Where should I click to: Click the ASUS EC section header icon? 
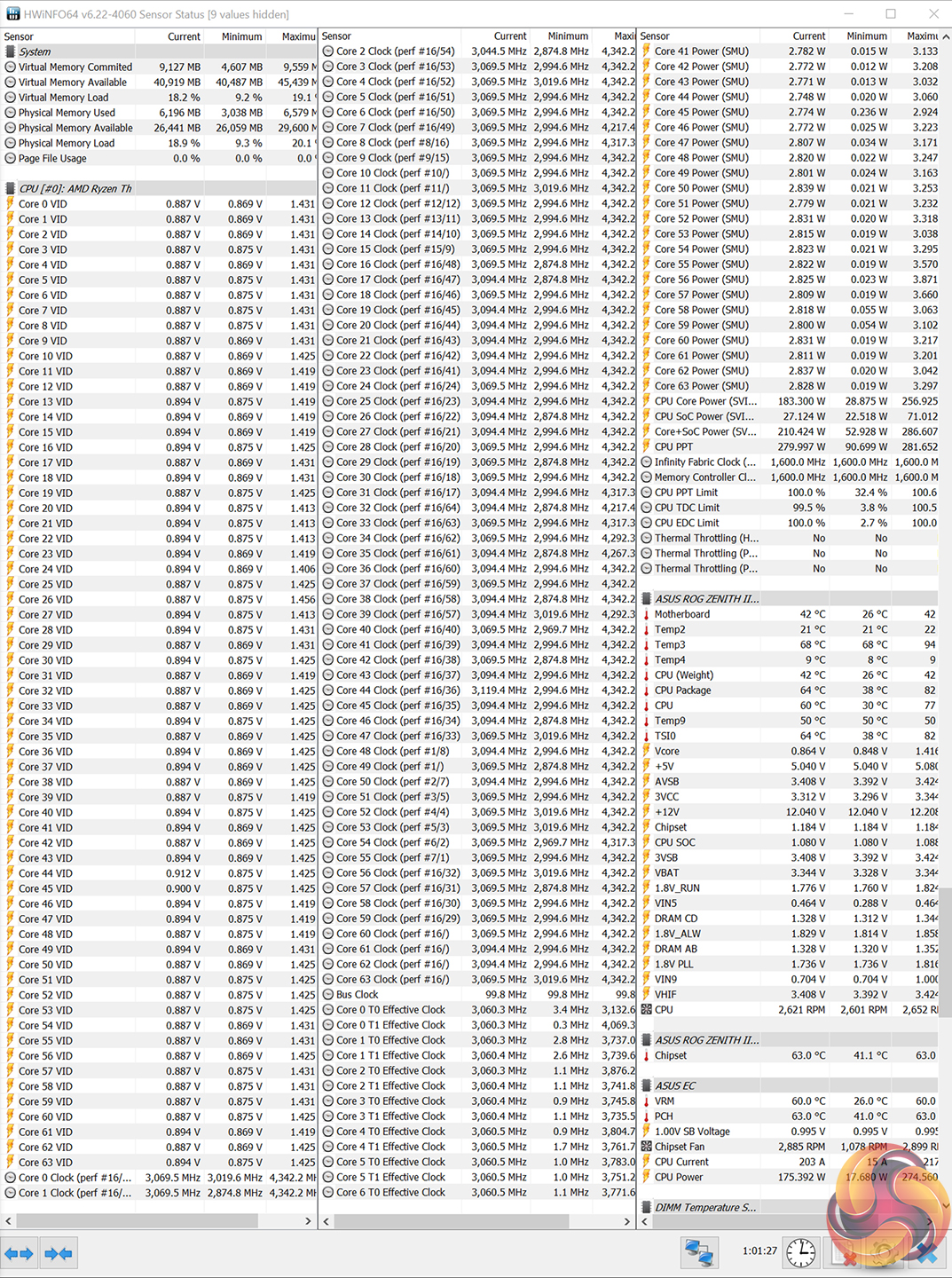pos(647,1086)
